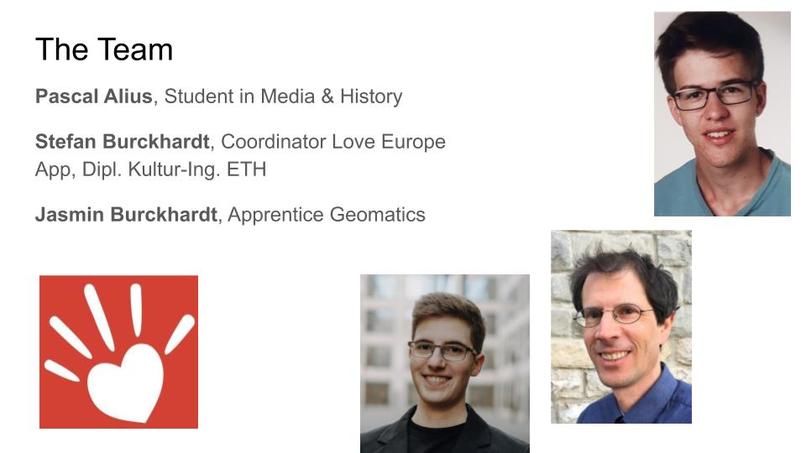This screenshot has width=806, height=453.
Task: Click the "App, Dipl. Kultur-Ing. ETH" line
Action: [x=151, y=169]
